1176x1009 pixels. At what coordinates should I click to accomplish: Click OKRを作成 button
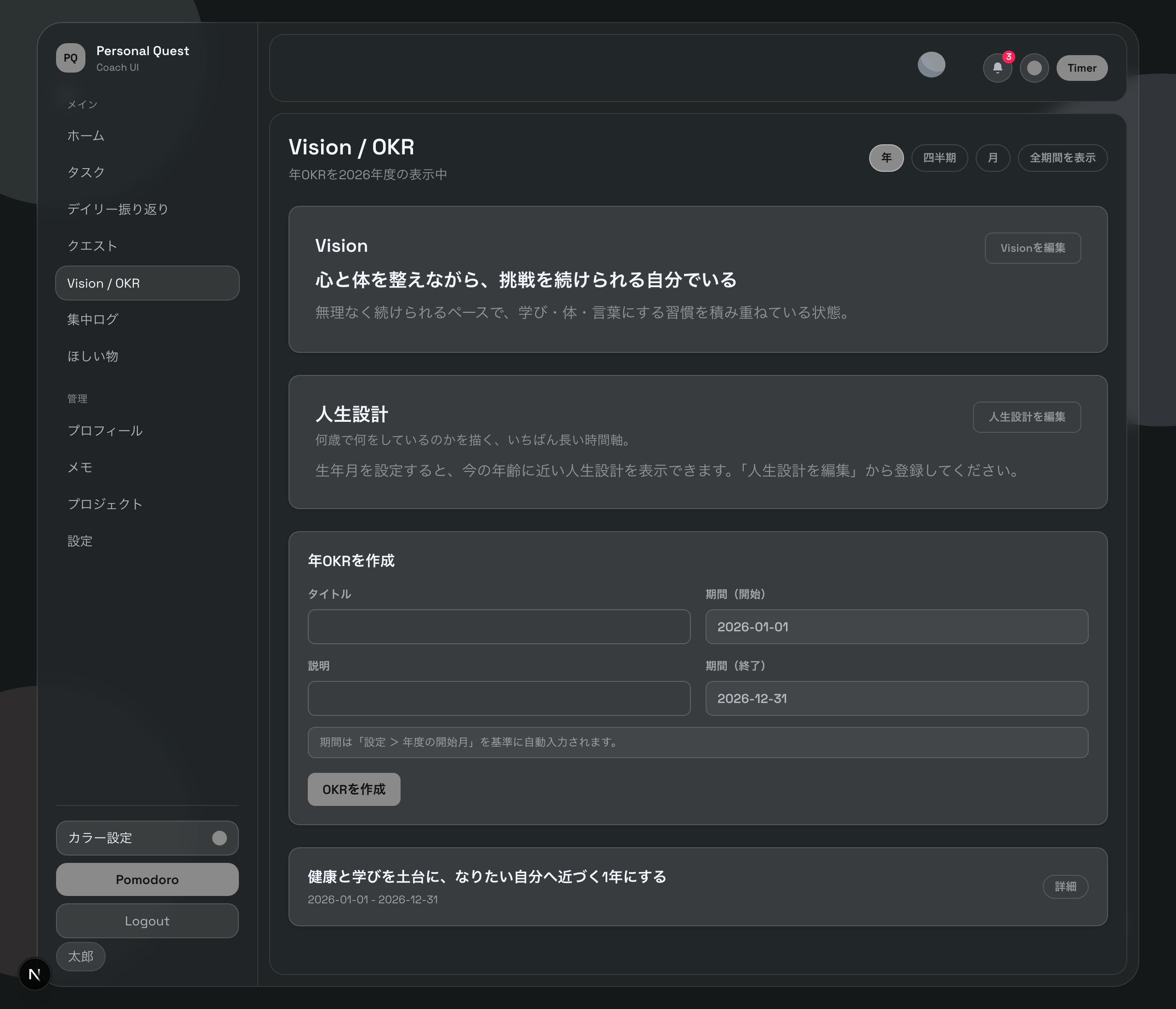click(354, 789)
